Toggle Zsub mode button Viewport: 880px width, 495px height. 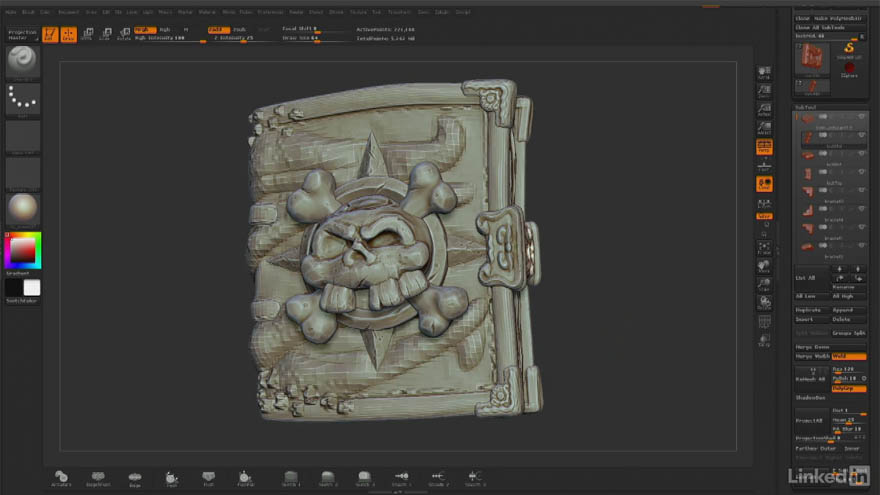coord(240,30)
